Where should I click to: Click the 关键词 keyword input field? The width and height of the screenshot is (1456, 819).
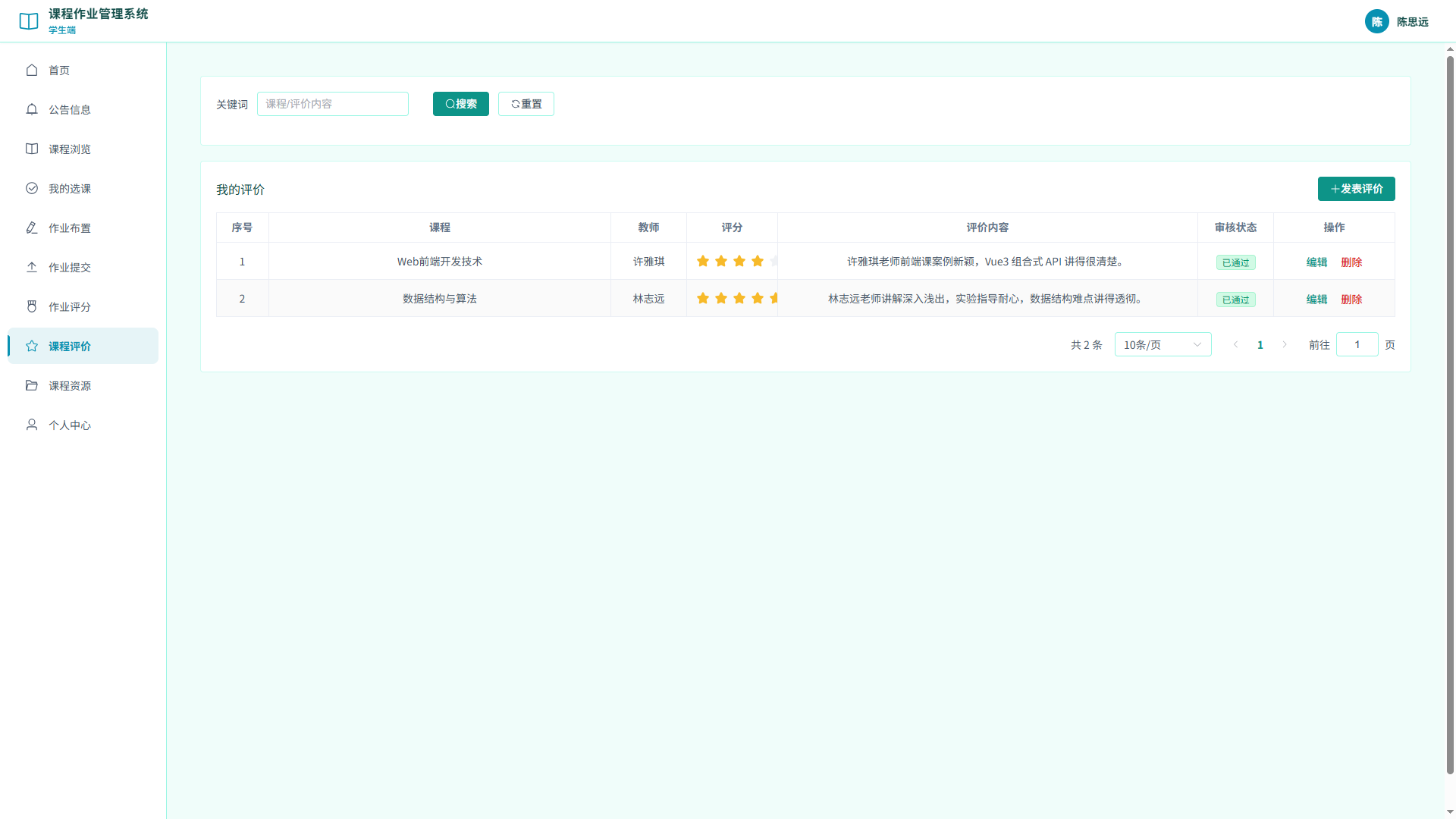pos(333,104)
